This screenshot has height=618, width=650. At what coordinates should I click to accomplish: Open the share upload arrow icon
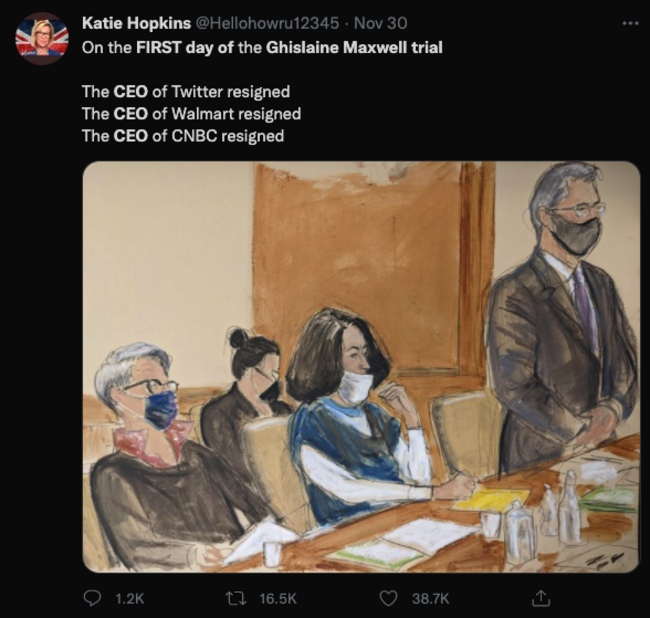541,598
